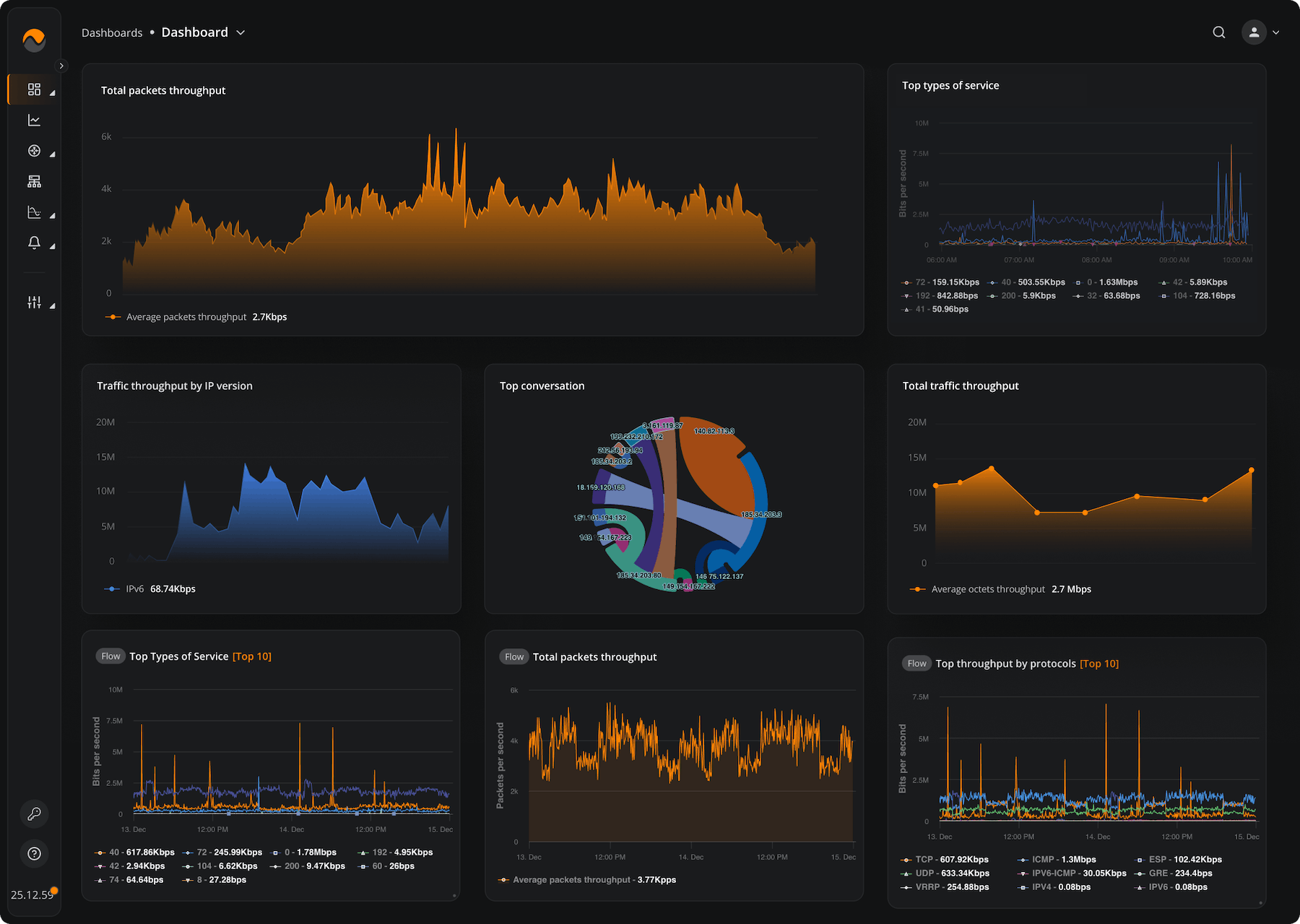Click the key icon near bottom sidebar
The width and height of the screenshot is (1300, 924).
[34, 814]
